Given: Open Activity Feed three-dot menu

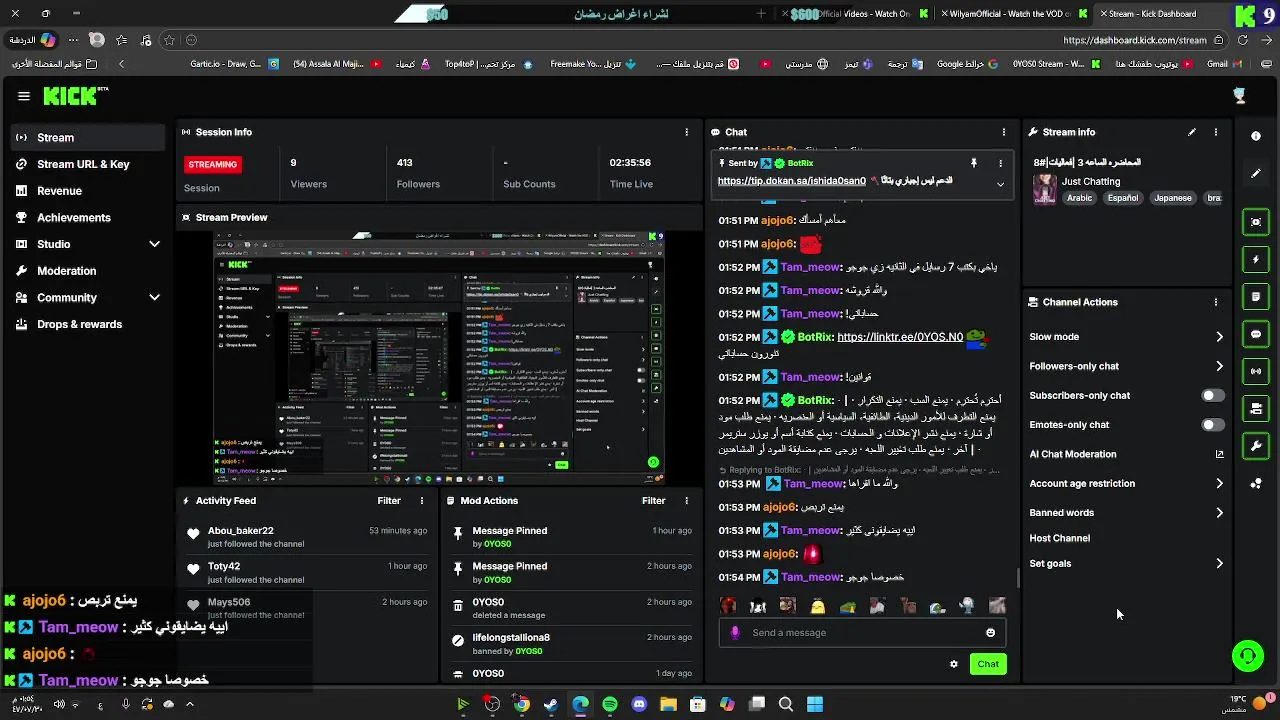Looking at the screenshot, I should (x=422, y=501).
